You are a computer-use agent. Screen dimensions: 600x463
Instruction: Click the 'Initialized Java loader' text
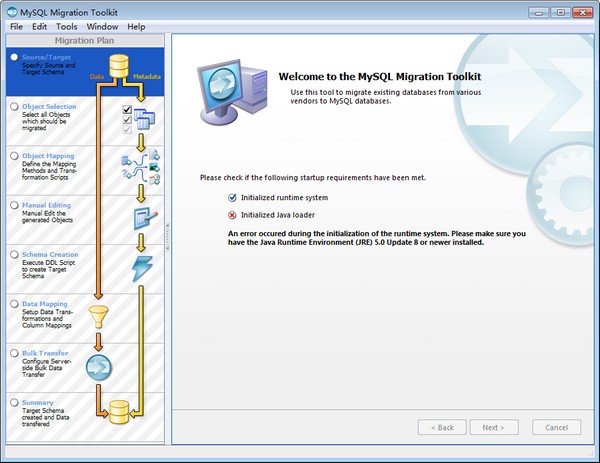[x=278, y=215]
